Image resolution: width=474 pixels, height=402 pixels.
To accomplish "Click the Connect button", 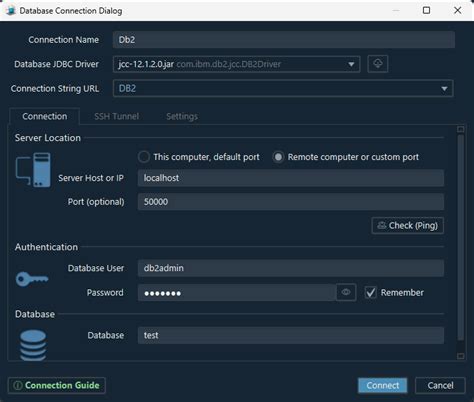I will pyautogui.click(x=383, y=385).
